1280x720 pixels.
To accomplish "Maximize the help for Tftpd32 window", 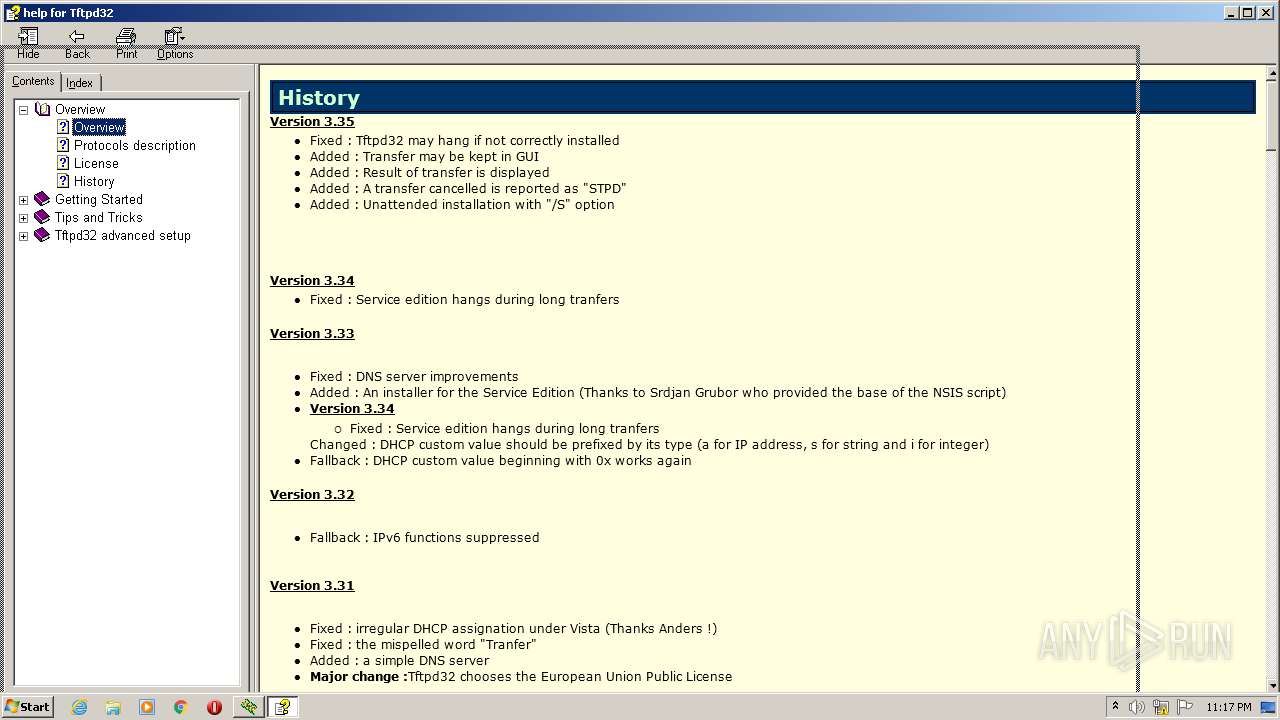I will click(1248, 12).
